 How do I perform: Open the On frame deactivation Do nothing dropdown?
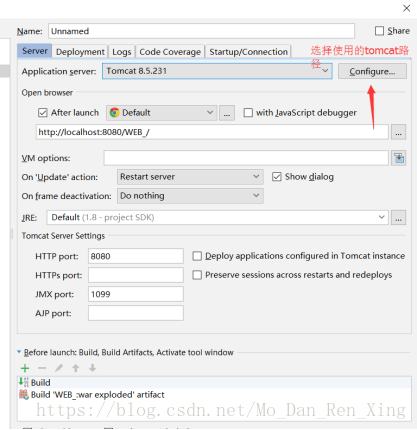click(x=190, y=196)
